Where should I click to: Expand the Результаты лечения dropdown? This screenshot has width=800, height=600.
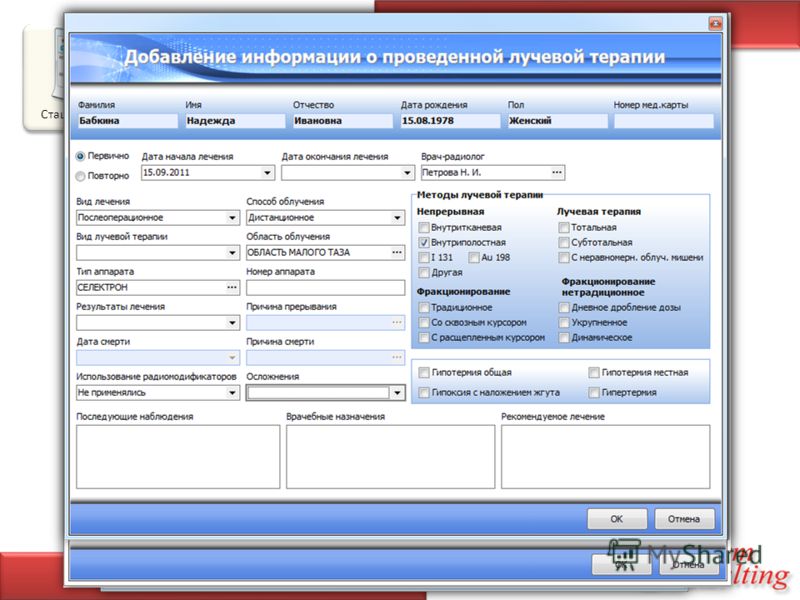pyautogui.click(x=232, y=322)
